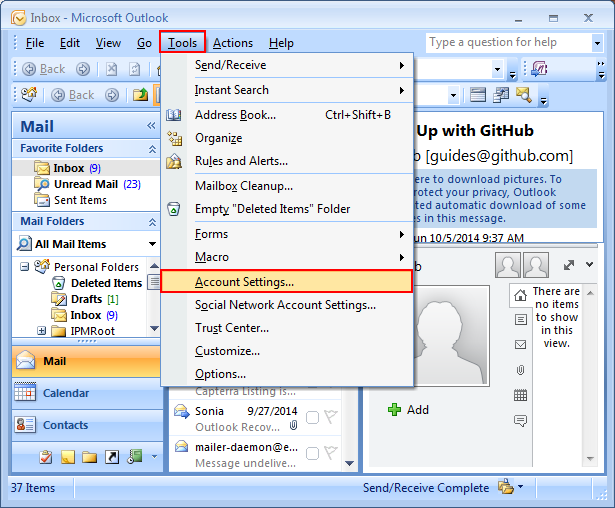Screen dimensions: 615x508
Task: Open Social Network Account Settings
Action: click(287, 305)
